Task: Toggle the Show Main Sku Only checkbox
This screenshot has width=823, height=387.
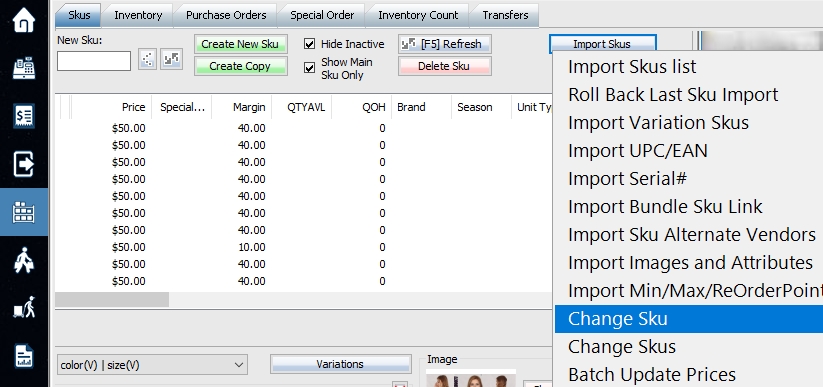Action: (x=309, y=68)
